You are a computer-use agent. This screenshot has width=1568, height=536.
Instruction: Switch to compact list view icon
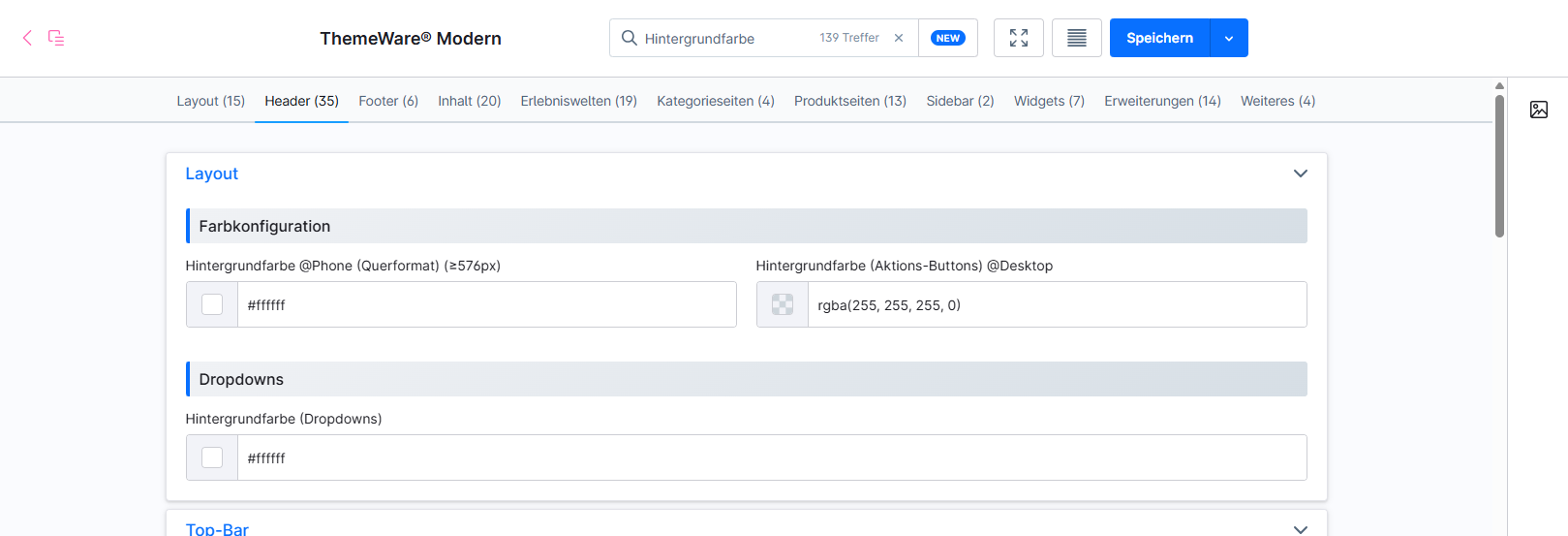click(1076, 38)
